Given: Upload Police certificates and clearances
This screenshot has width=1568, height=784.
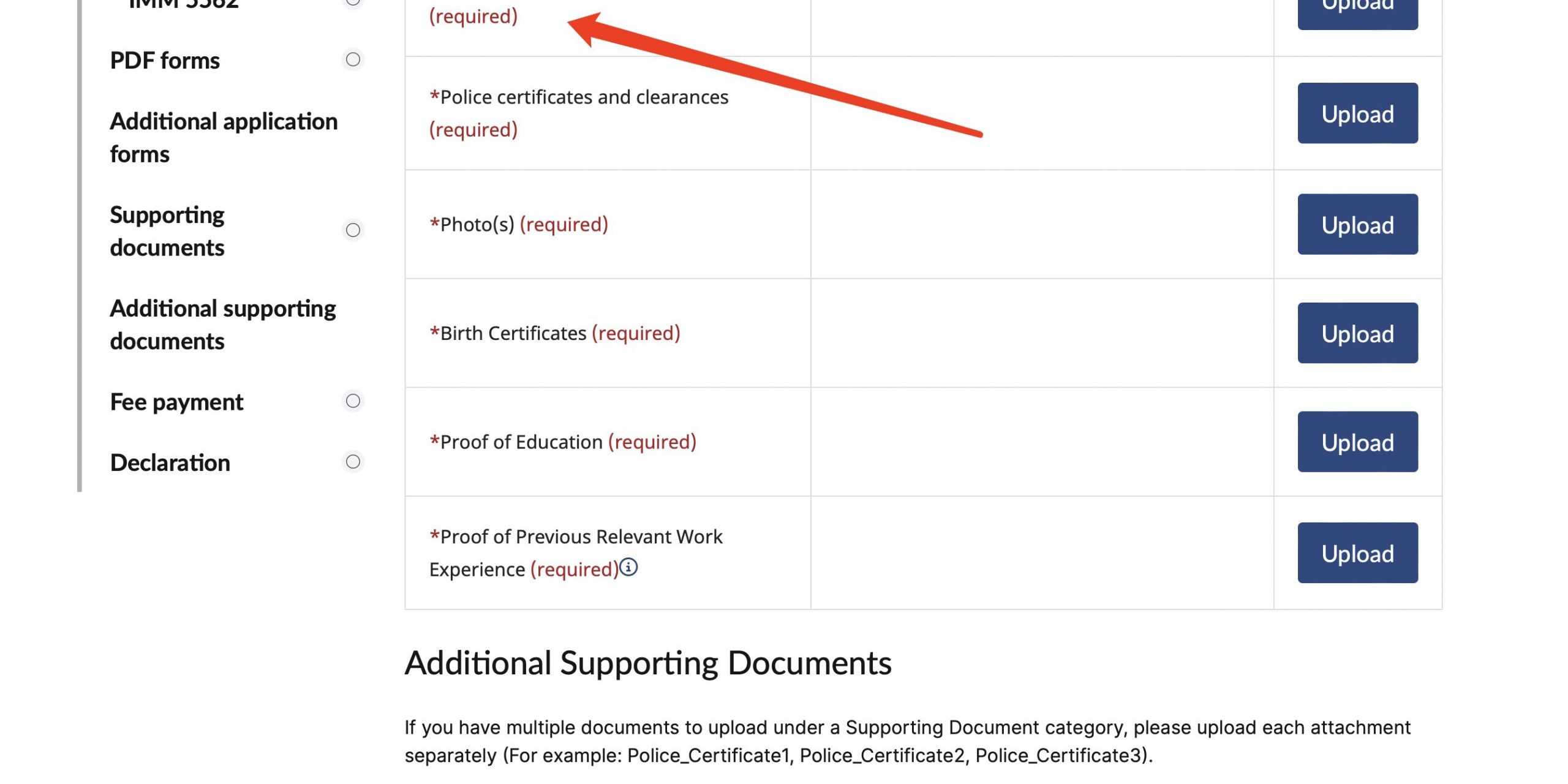Looking at the screenshot, I should (x=1357, y=114).
